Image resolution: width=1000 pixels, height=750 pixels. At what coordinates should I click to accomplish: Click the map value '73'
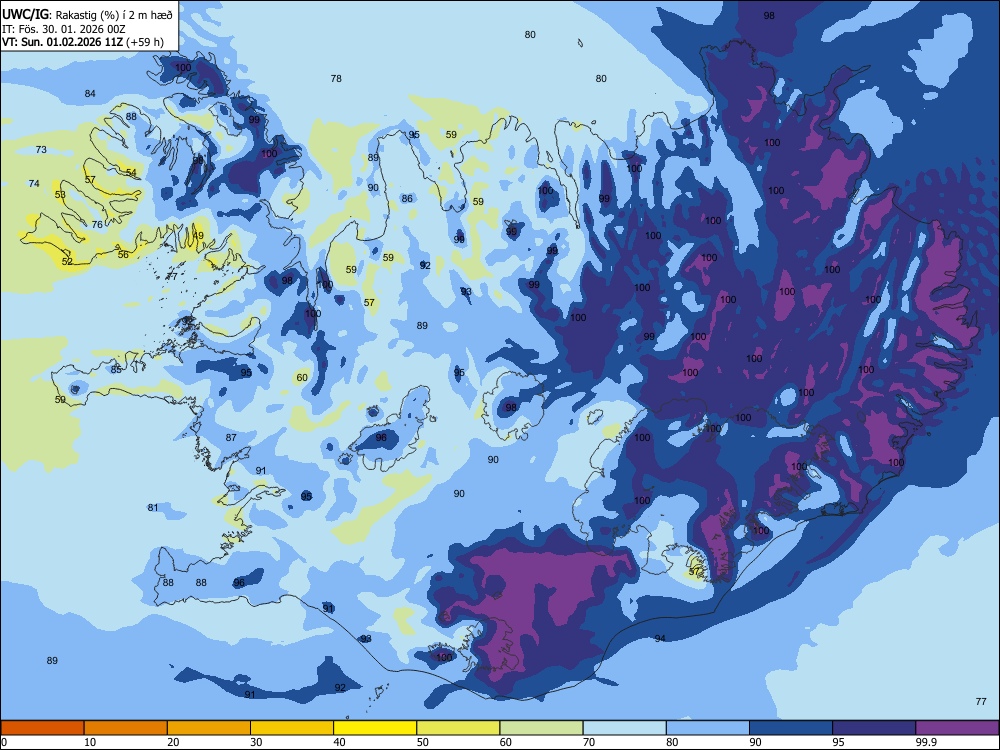(x=41, y=150)
